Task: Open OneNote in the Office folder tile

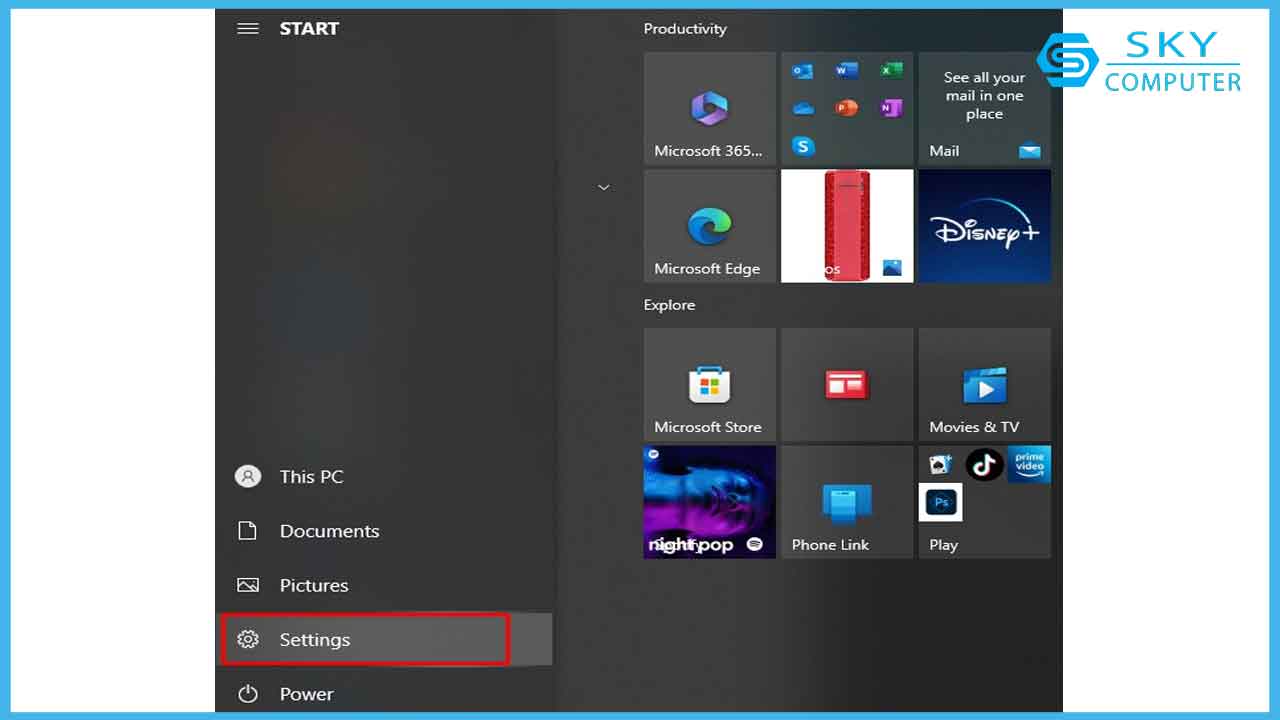Action: coord(891,108)
